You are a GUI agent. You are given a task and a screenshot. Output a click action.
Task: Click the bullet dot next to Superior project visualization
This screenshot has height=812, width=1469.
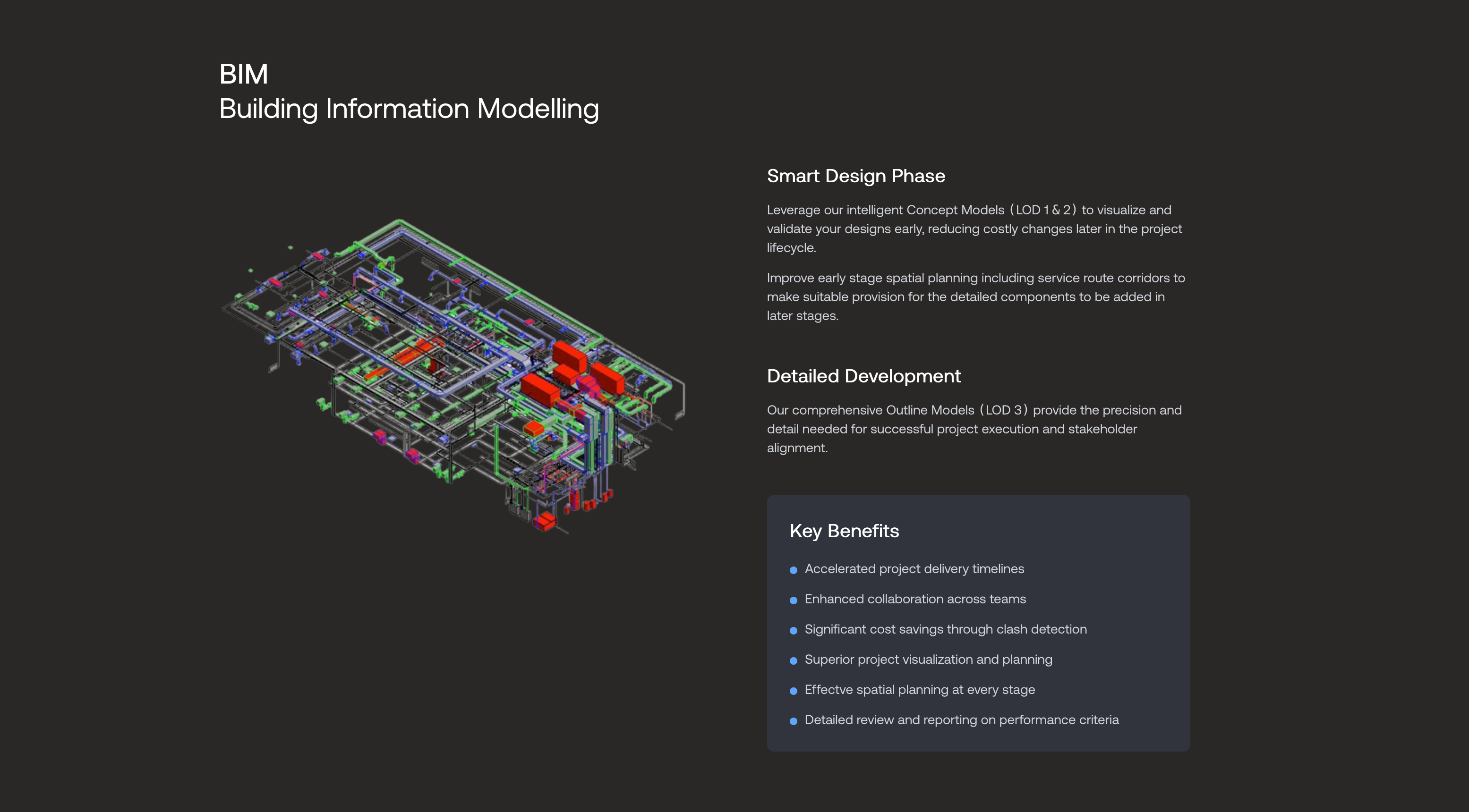793,660
